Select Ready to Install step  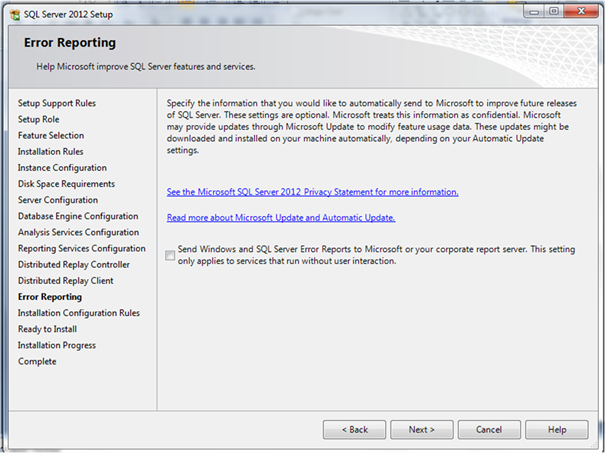(47, 329)
